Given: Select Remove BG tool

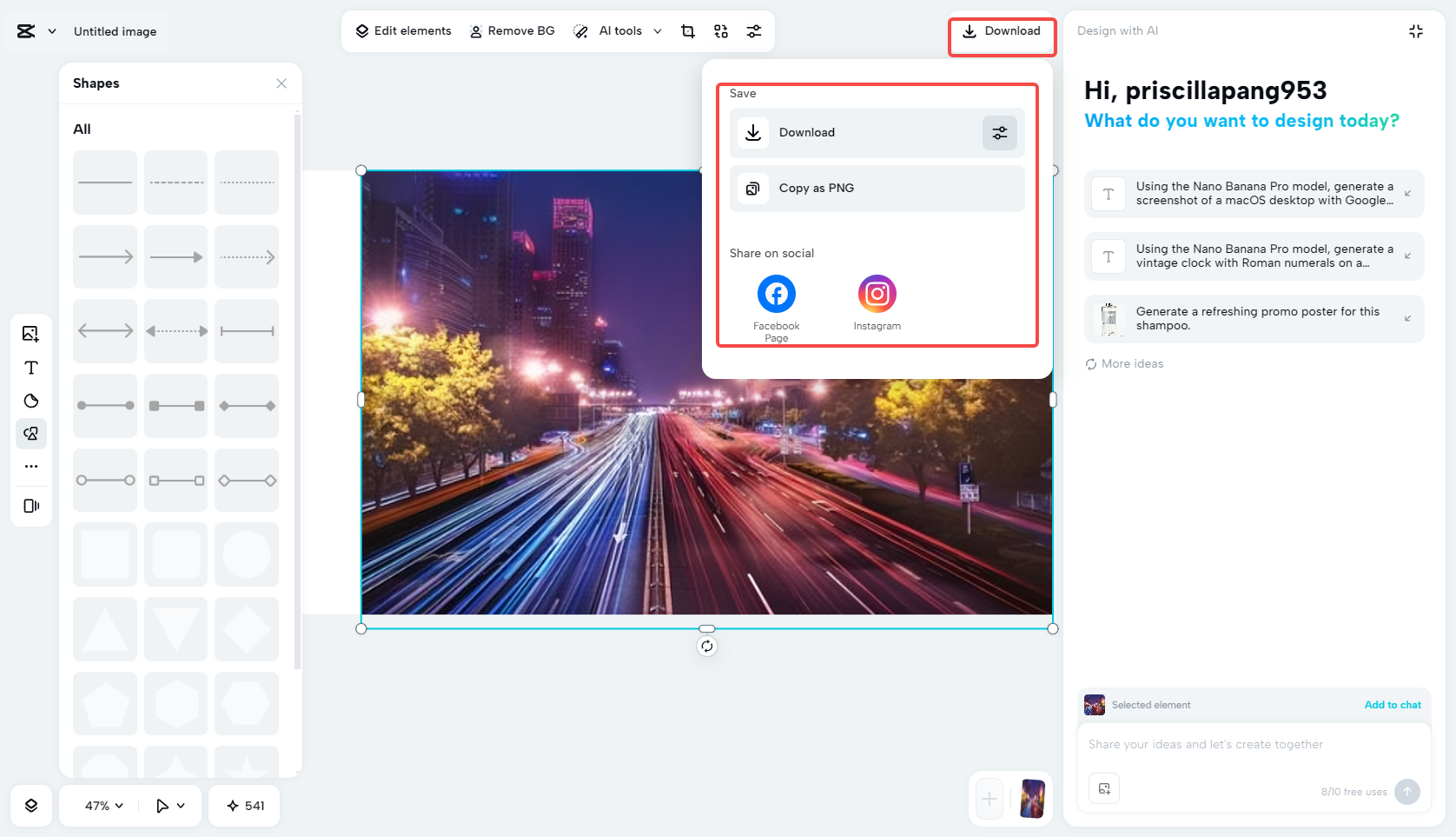Looking at the screenshot, I should (x=513, y=31).
